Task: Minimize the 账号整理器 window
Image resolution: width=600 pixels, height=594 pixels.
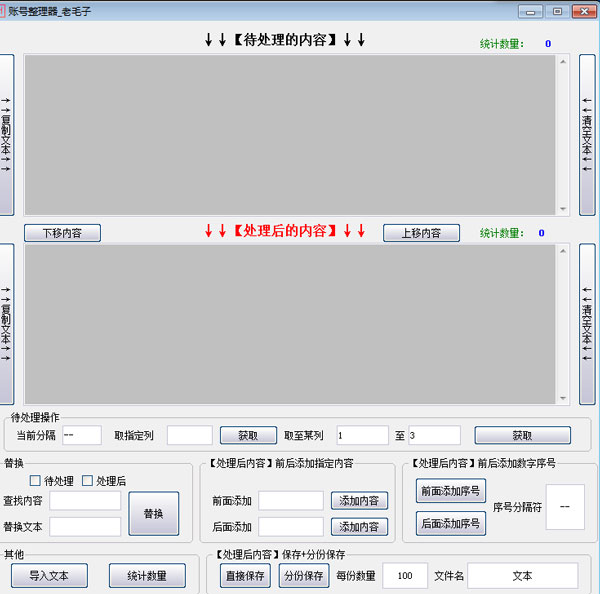Action: (530, 11)
